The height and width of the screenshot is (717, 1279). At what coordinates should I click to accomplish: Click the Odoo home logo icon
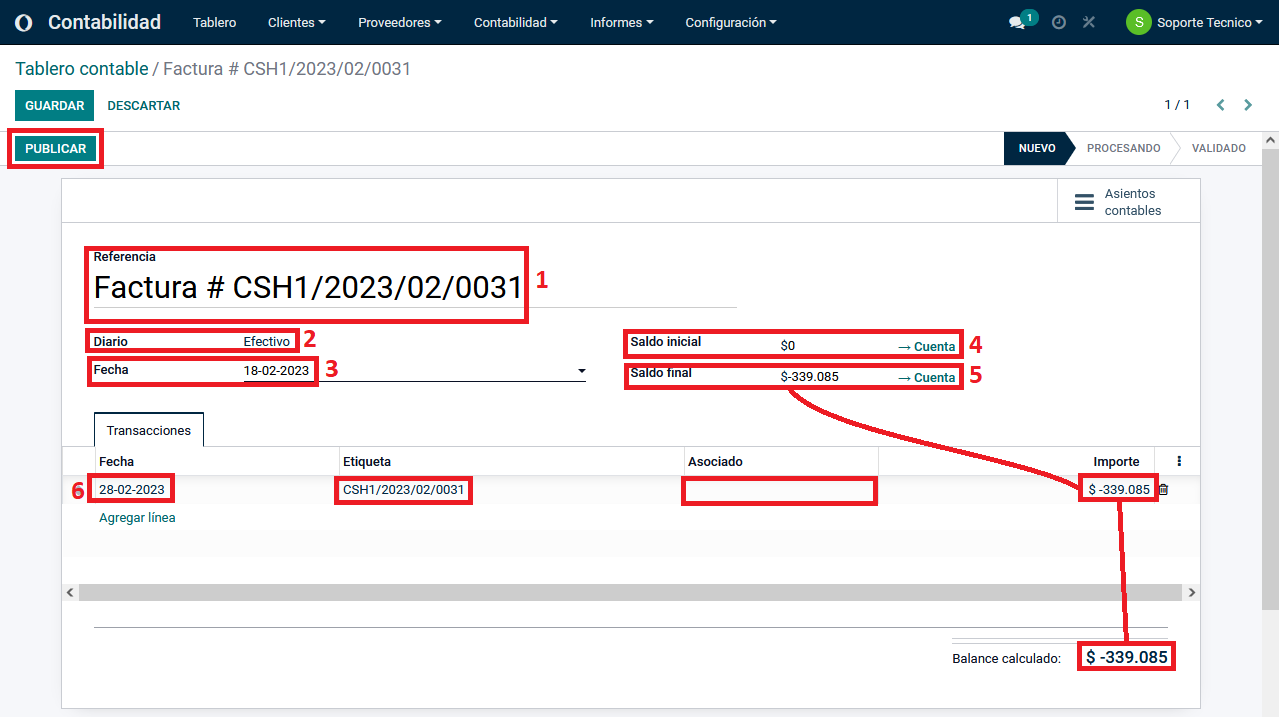(x=24, y=22)
